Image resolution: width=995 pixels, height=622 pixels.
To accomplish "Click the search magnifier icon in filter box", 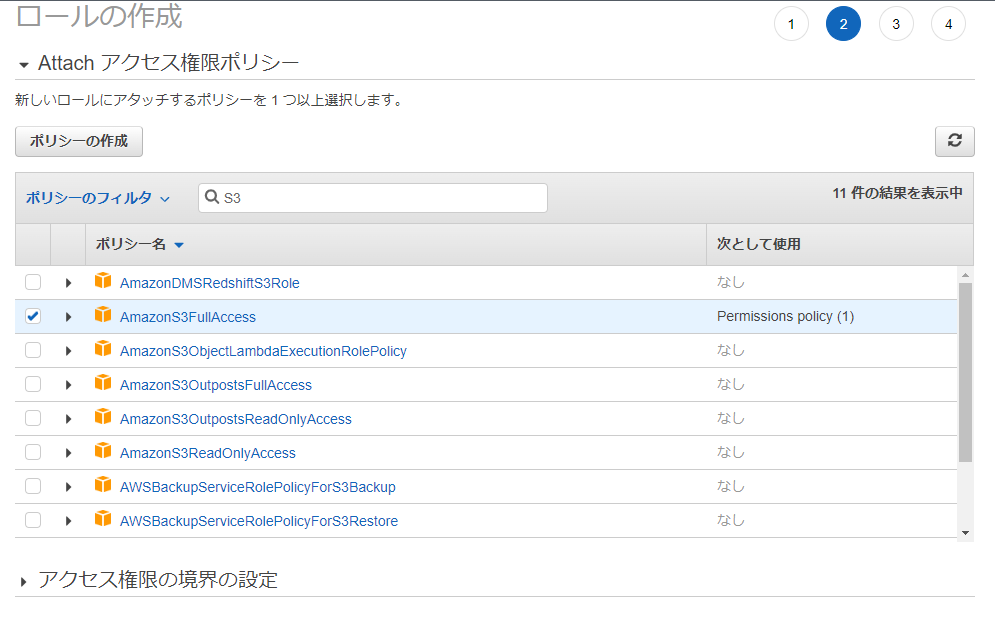I will pos(212,197).
